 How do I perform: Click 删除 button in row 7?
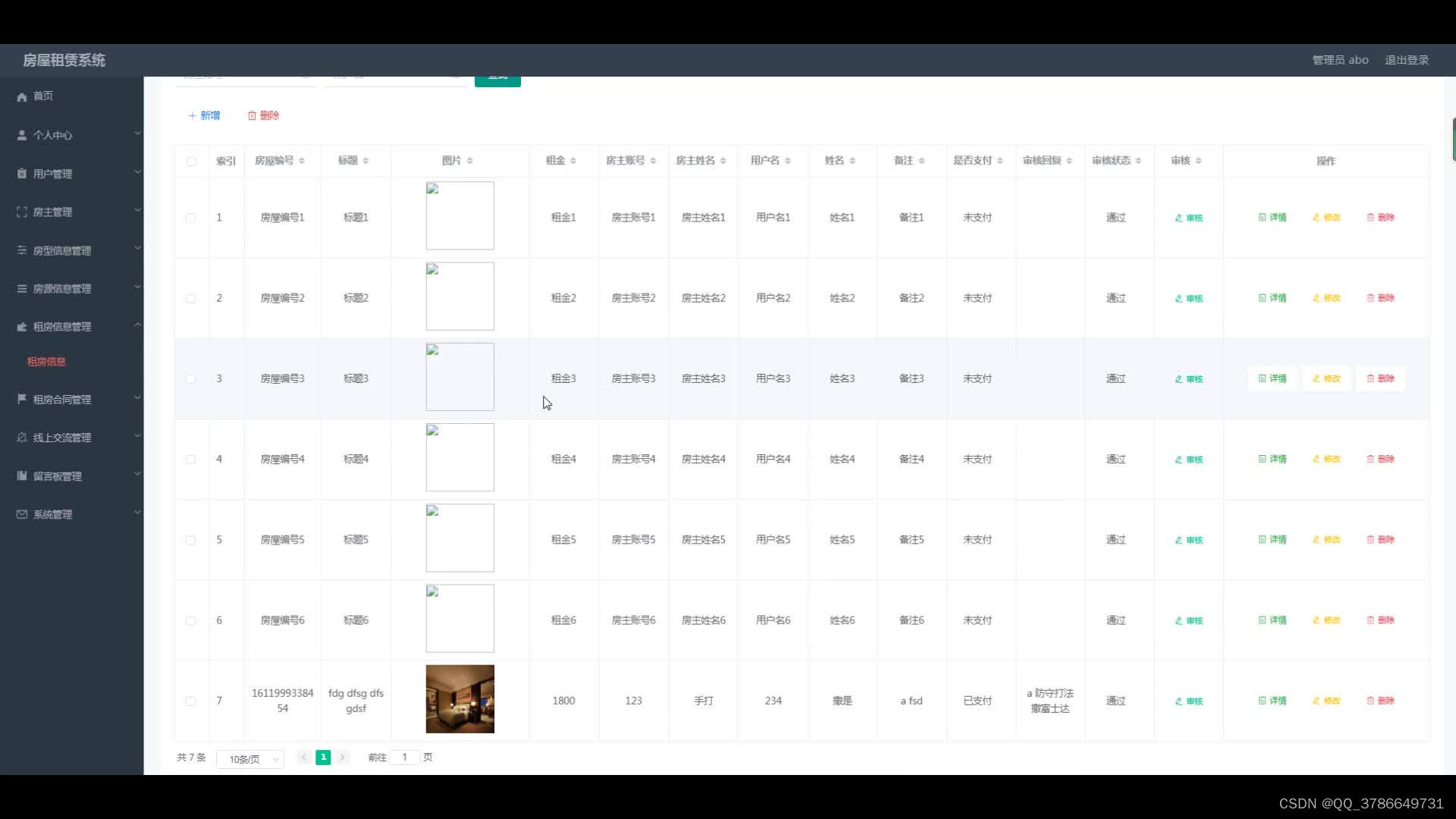pyautogui.click(x=1380, y=701)
